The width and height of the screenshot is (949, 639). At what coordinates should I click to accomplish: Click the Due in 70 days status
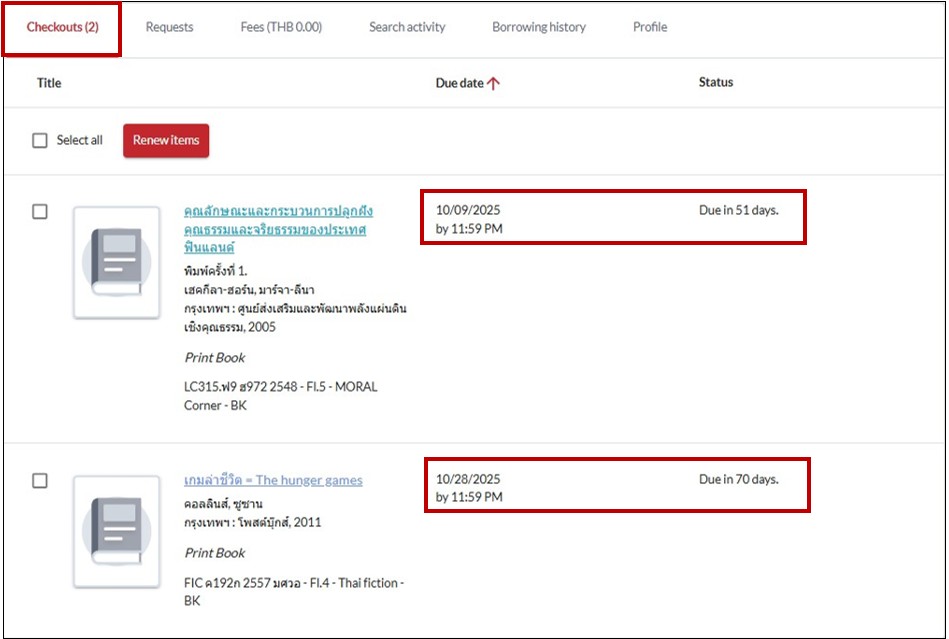pos(738,480)
